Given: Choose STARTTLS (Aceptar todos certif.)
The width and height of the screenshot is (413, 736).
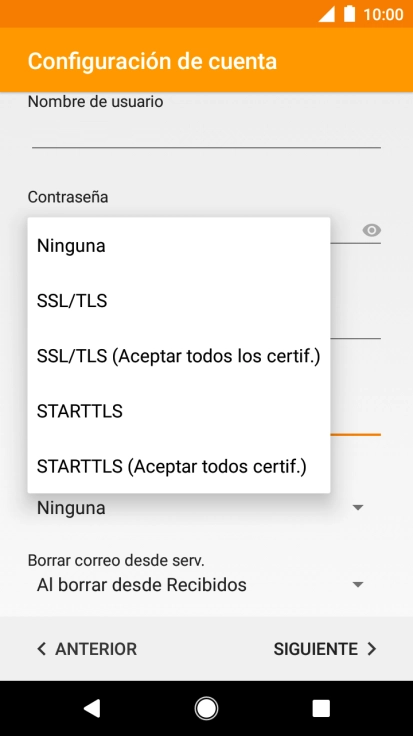Looking at the screenshot, I should (x=179, y=466).
